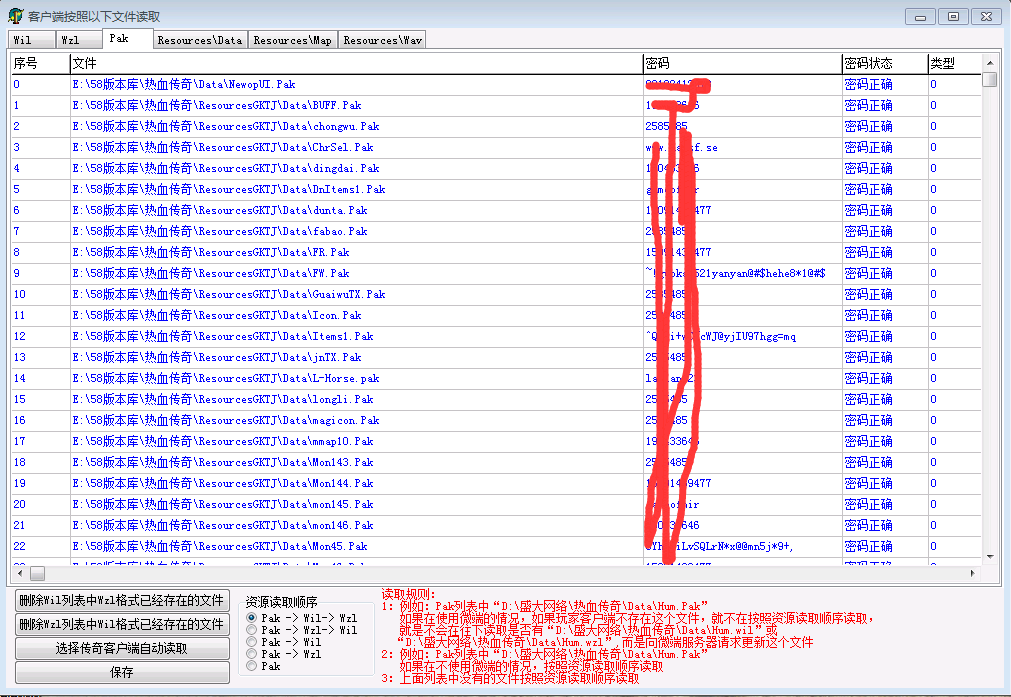Select the row for DnItems1.Pak
Screen dimensions: 1011x697
496,189
